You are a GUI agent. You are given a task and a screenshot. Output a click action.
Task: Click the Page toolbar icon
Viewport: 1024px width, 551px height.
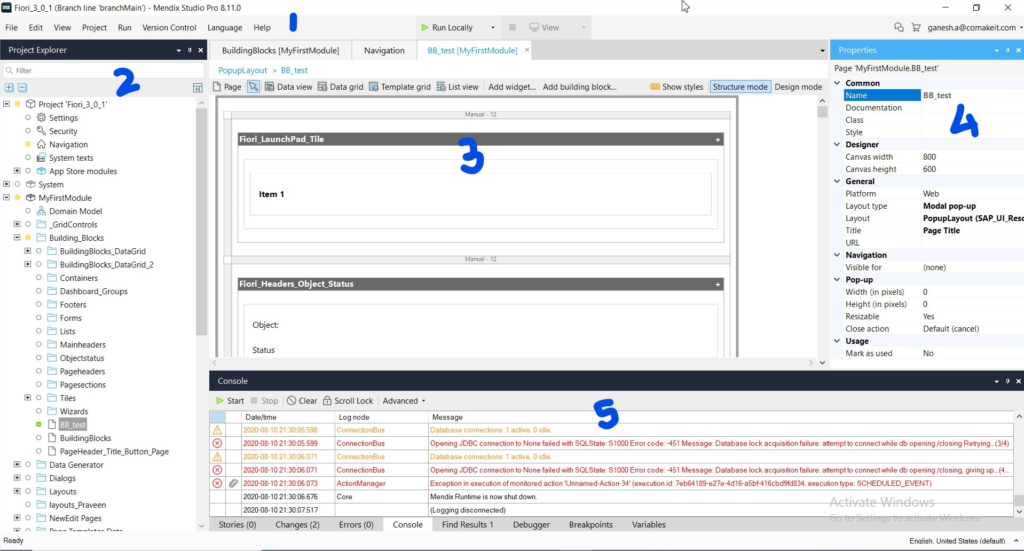pos(217,87)
